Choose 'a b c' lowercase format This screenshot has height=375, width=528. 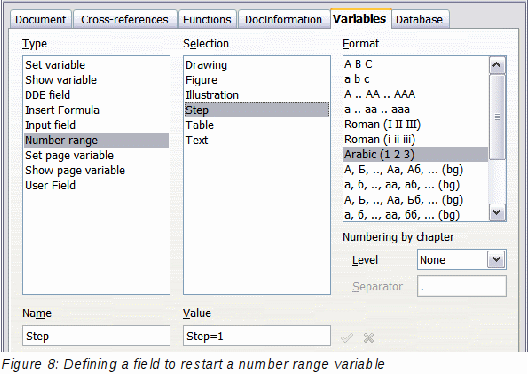point(416,79)
